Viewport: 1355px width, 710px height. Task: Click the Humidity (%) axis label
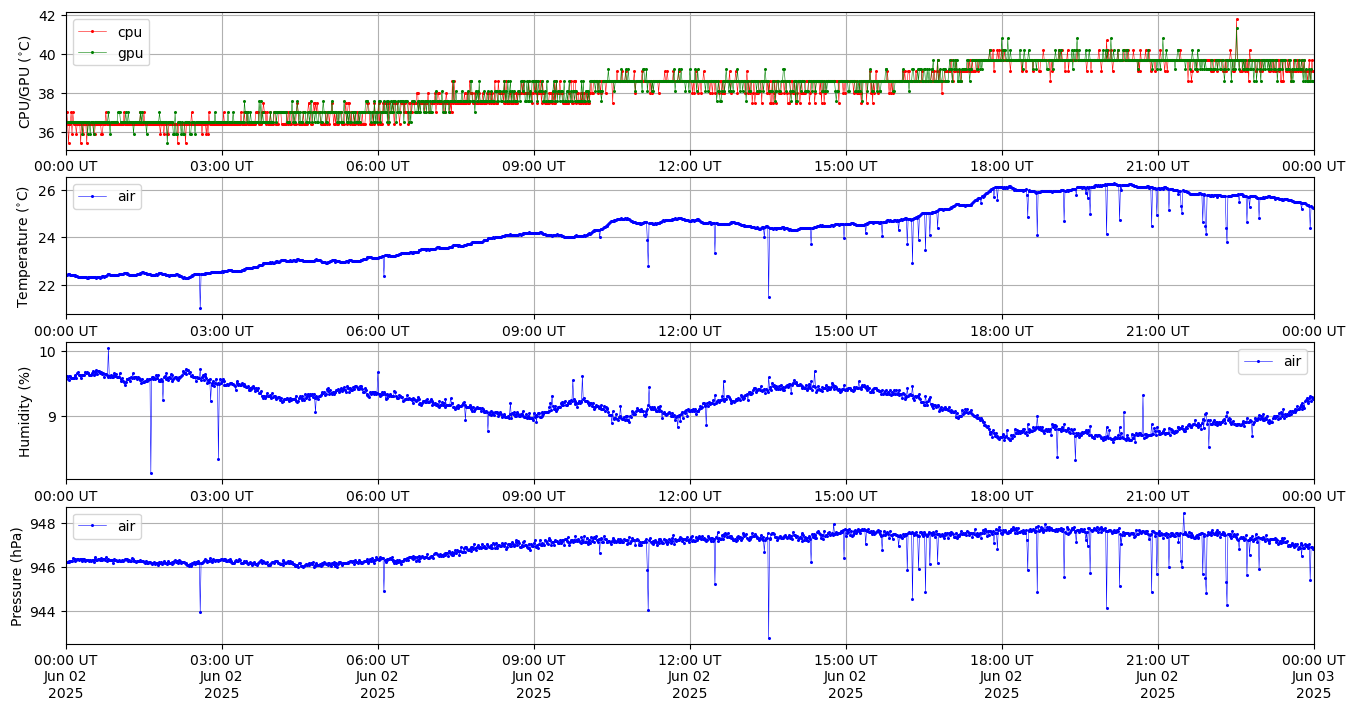[25, 411]
